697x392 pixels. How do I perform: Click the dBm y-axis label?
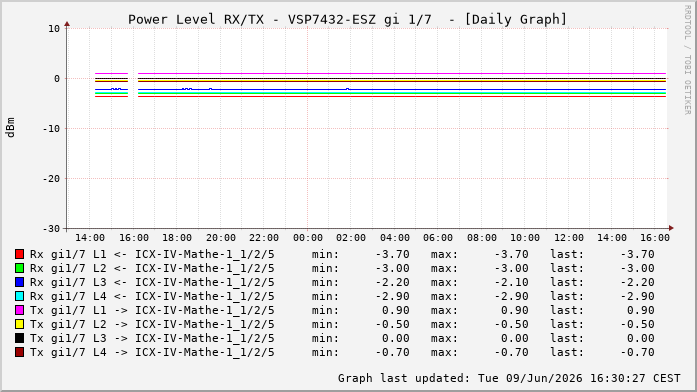[10, 128]
